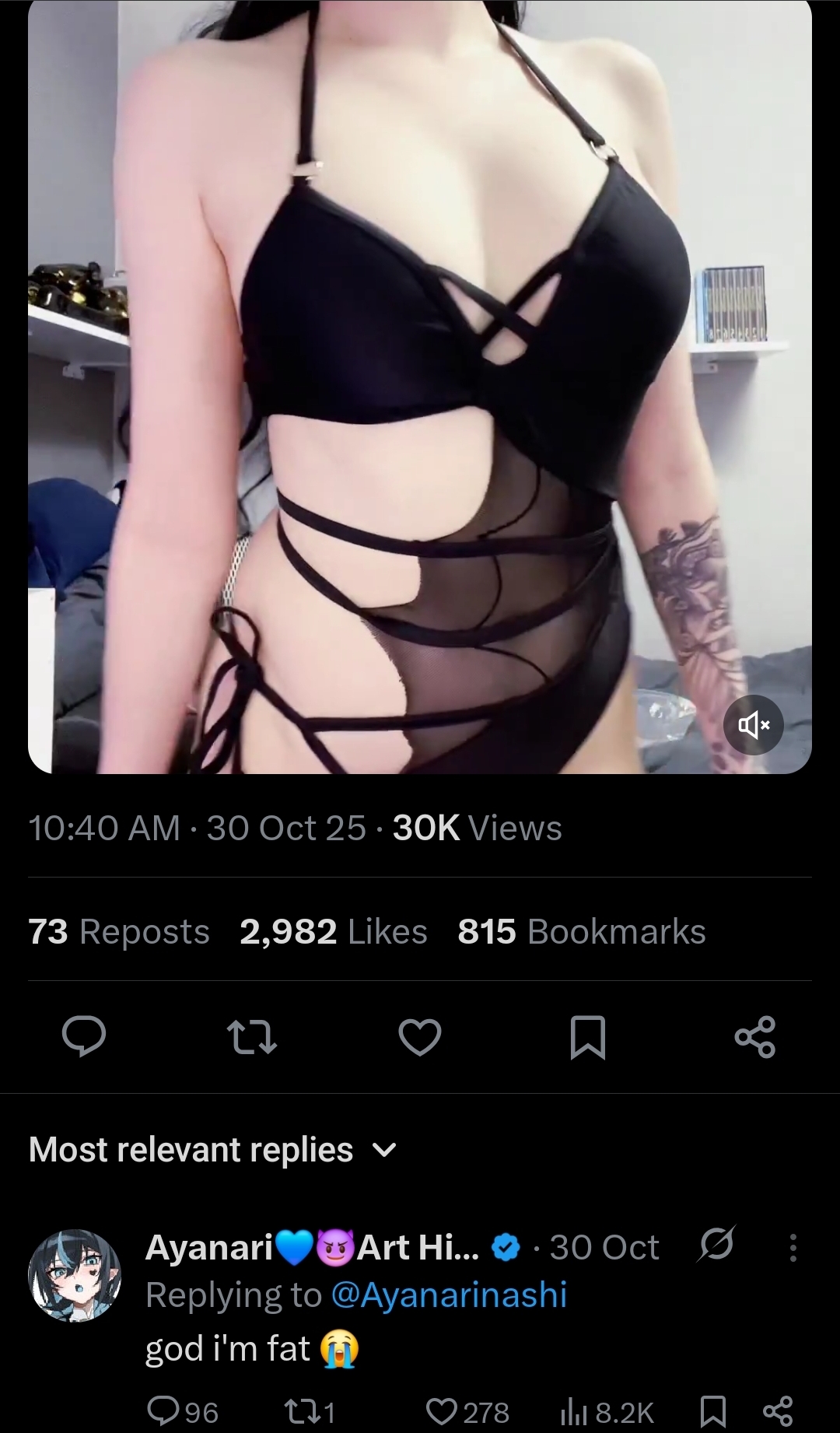Unmute the video with speaker icon
840x1433 pixels.
tap(753, 725)
